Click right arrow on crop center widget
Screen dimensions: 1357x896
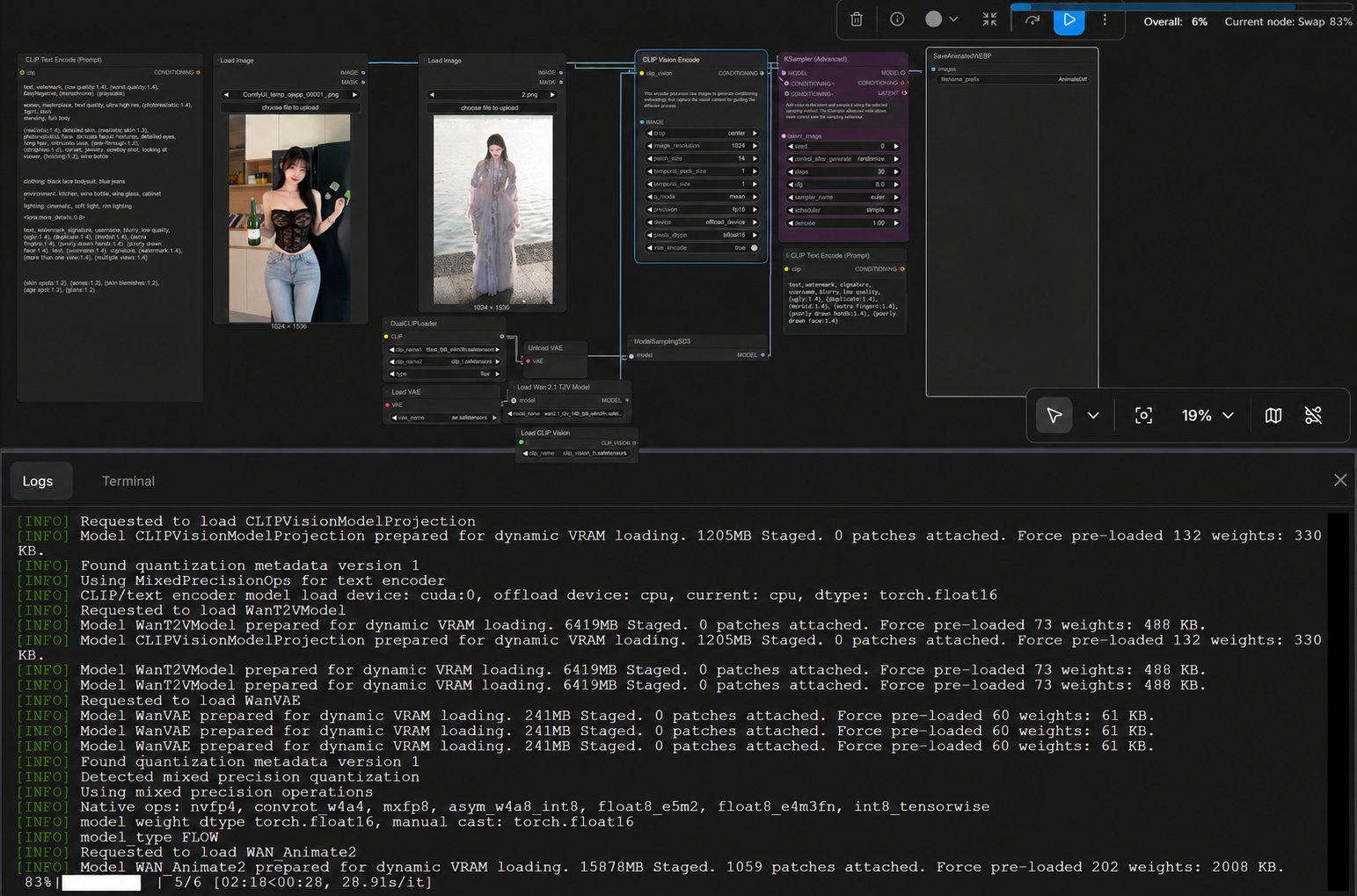coord(755,134)
